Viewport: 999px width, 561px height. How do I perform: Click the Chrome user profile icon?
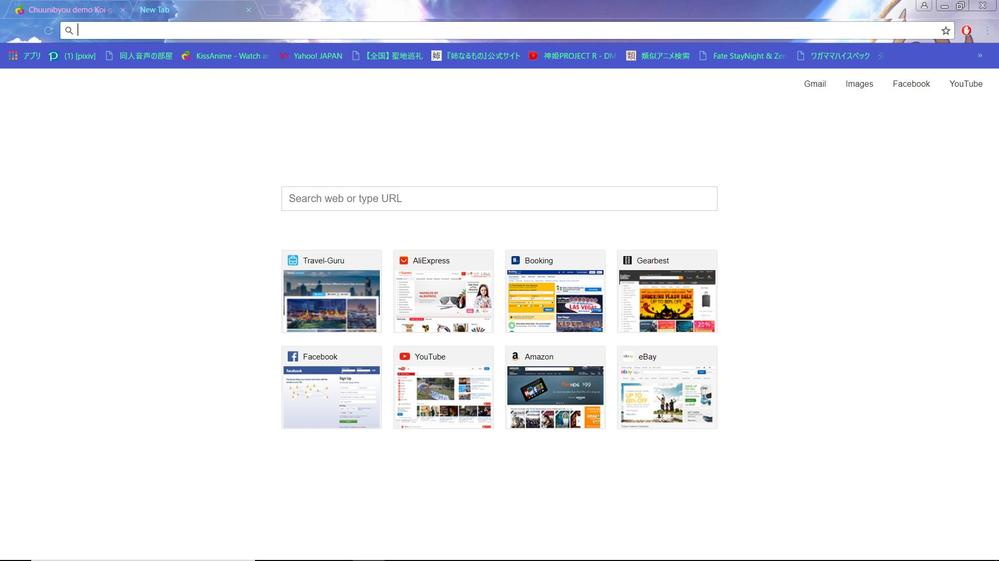(x=924, y=6)
